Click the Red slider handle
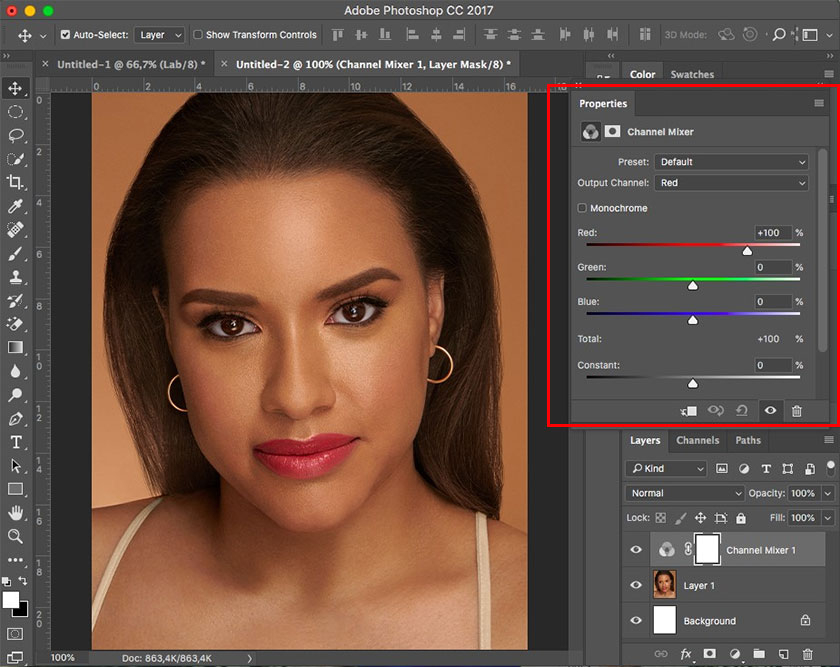 747,251
